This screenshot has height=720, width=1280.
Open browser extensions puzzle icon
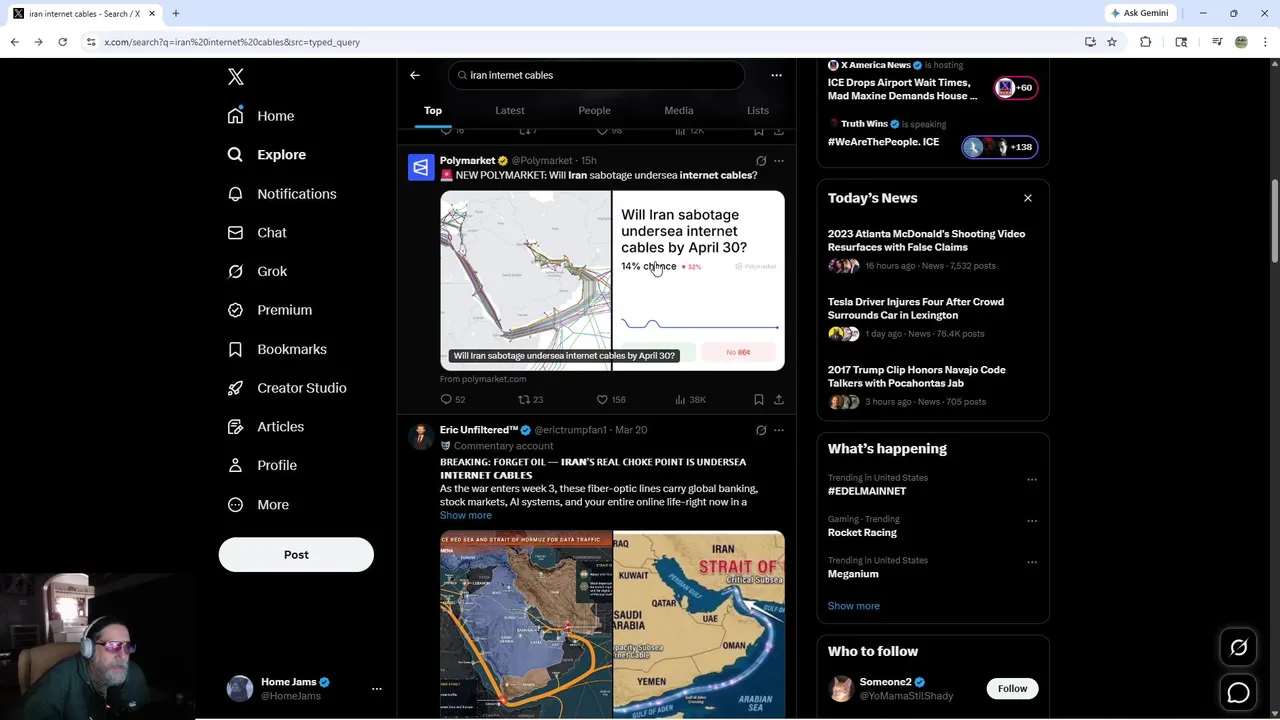(x=1146, y=42)
